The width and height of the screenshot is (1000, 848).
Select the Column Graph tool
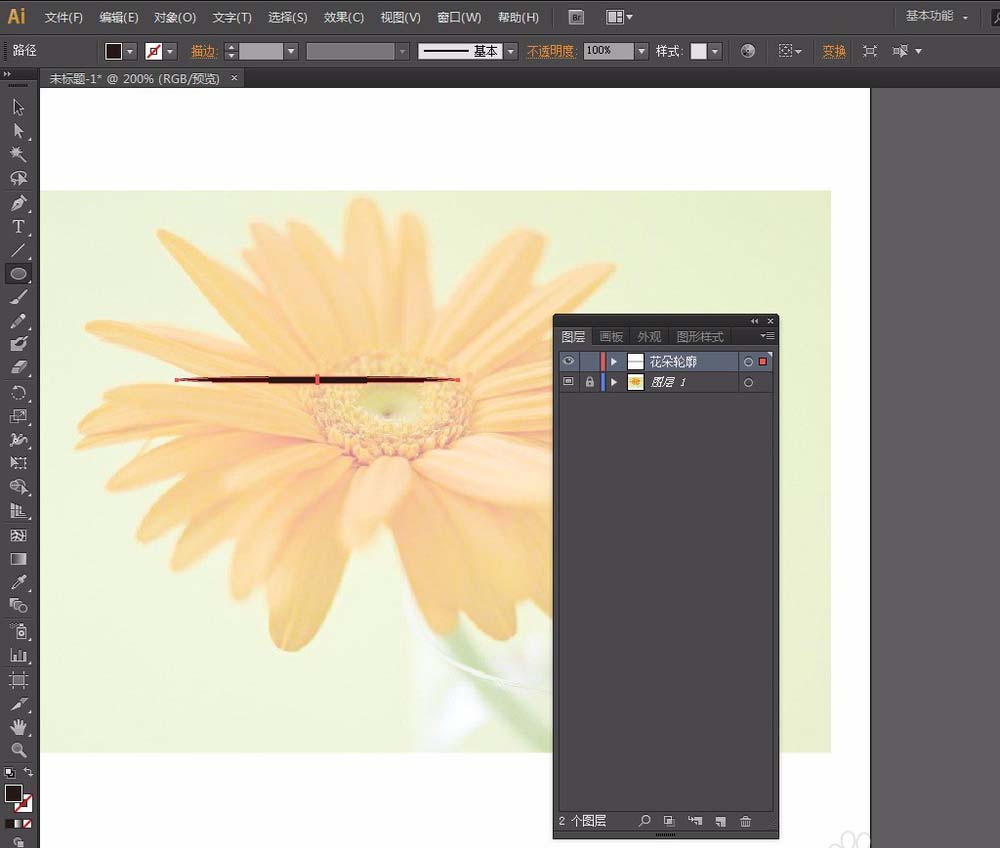tap(18, 655)
